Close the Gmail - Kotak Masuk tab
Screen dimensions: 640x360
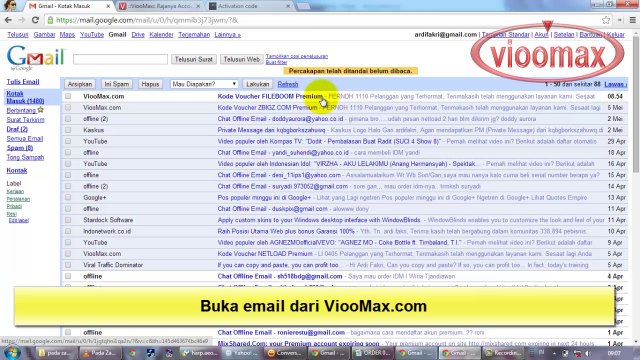pyautogui.click(x=108, y=6)
